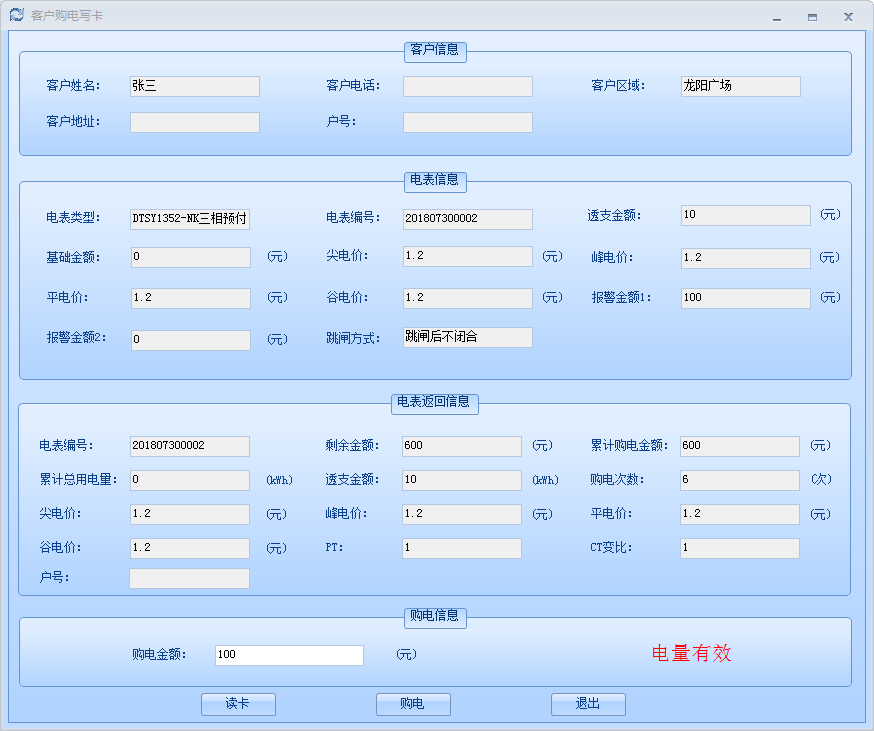Maximize the 客户购电写卡 window
Image resolution: width=874 pixels, height=731 pixels.
[x=812, y=17]
